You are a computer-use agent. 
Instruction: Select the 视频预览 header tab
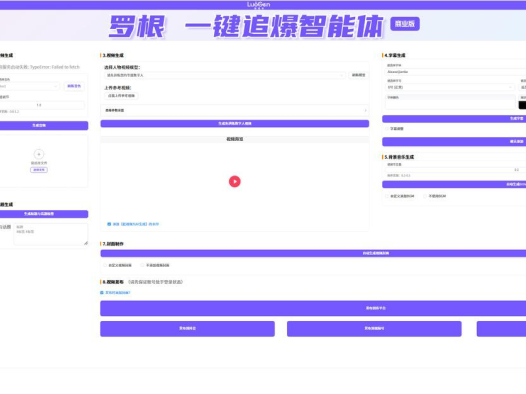point(234,139)
